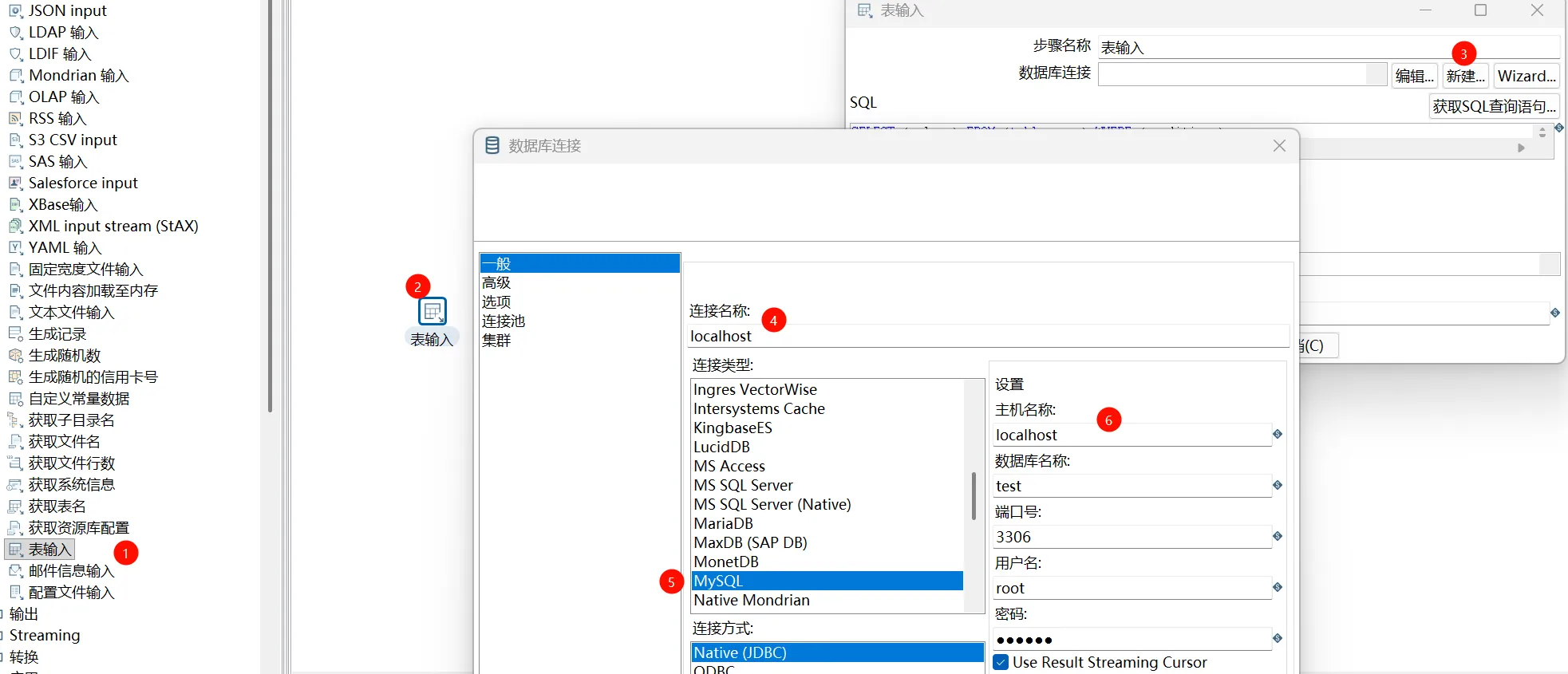
Task: Click the 表输入 step icon on canvas
Action: (x=432, y=311)
